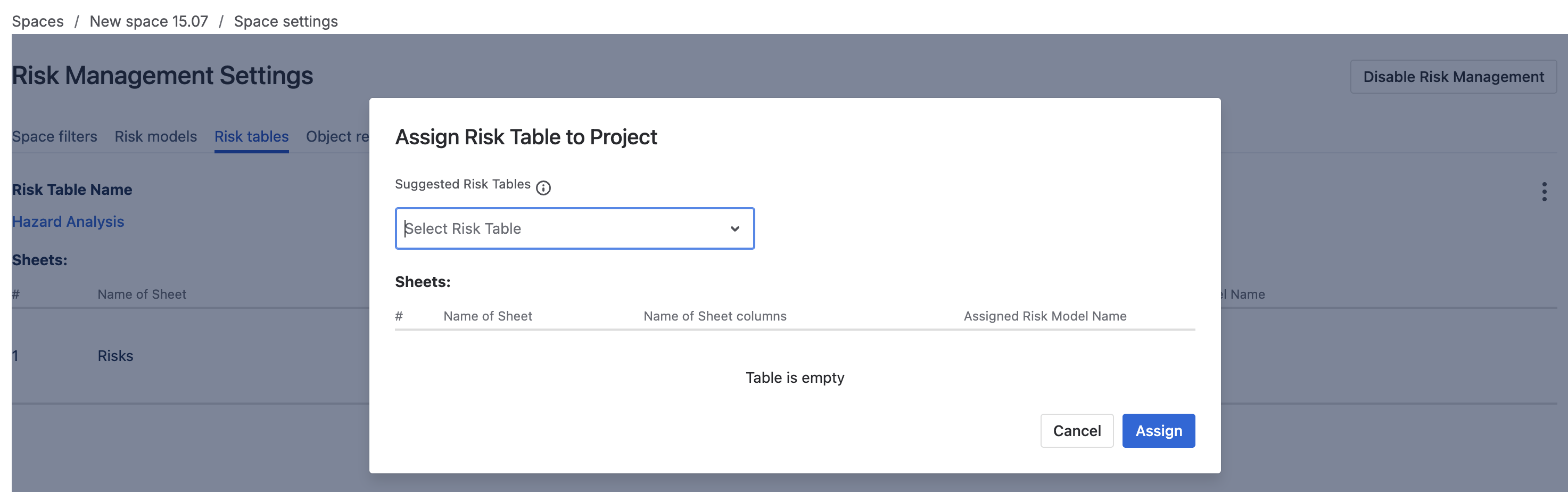Click Disable Risk Management button
Image resolution: width=1568 pixels, height=492 pixels.
[1453, 77]
